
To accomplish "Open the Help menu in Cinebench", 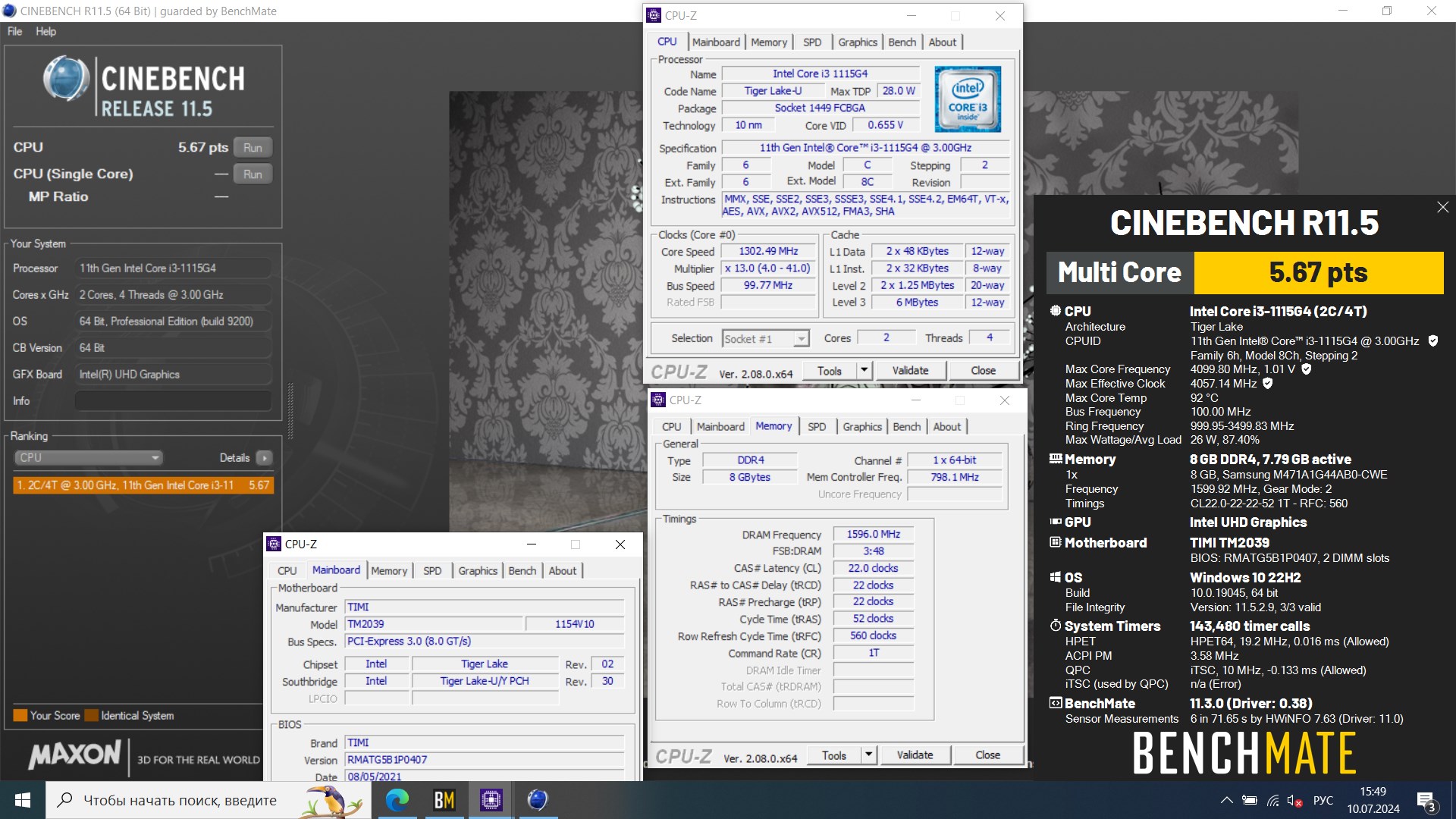I will click(45, 31).
